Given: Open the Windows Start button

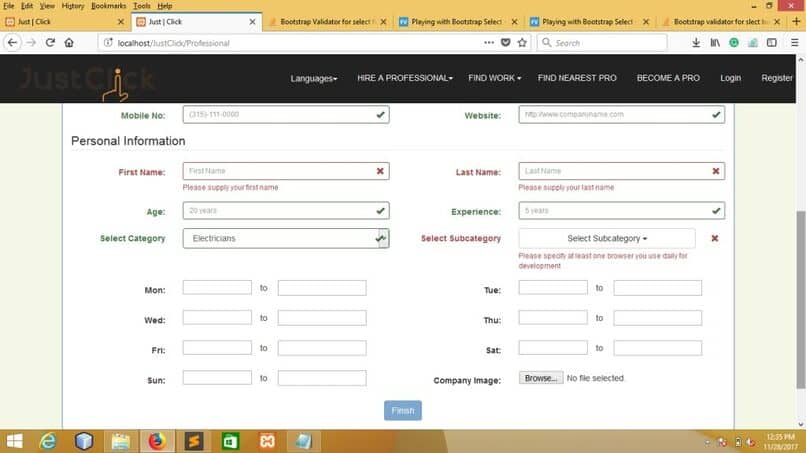Looking at the screenshot, I should point(14,441).
